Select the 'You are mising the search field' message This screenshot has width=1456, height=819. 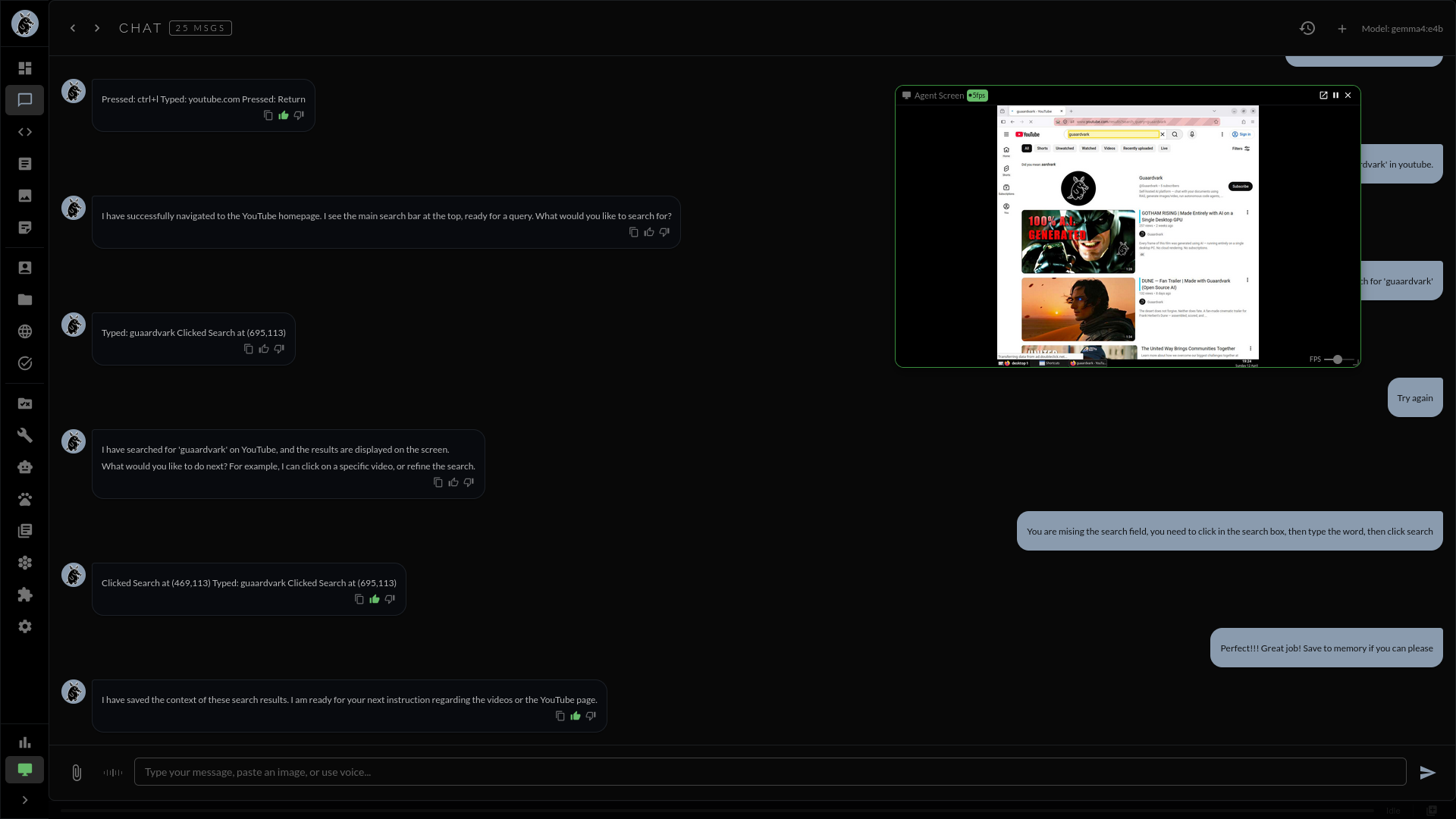[1229, 532]
